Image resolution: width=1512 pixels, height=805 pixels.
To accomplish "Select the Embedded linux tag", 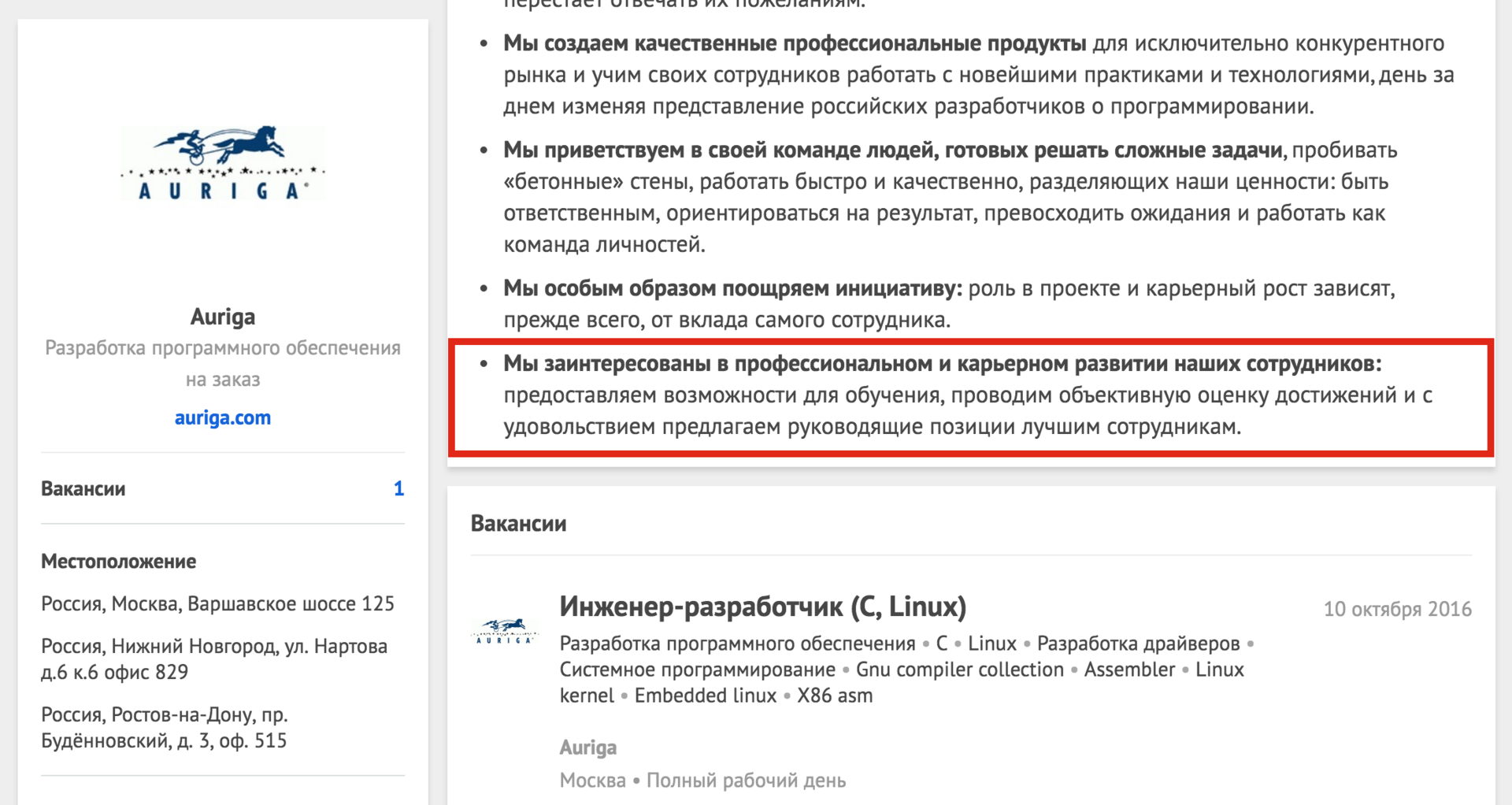I will point(706,696).
